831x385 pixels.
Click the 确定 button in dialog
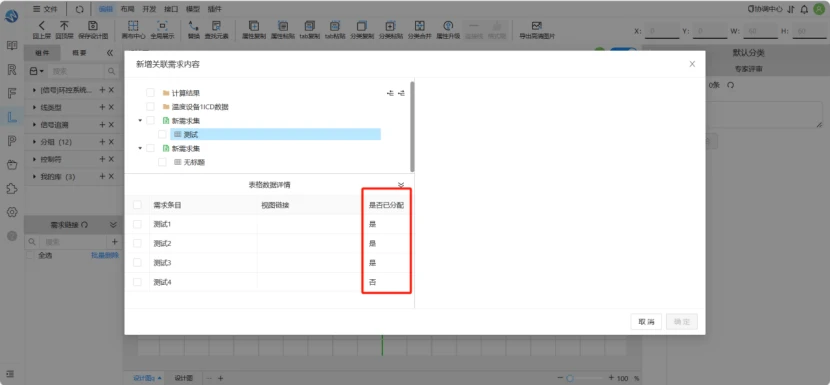tap(682, 321)
